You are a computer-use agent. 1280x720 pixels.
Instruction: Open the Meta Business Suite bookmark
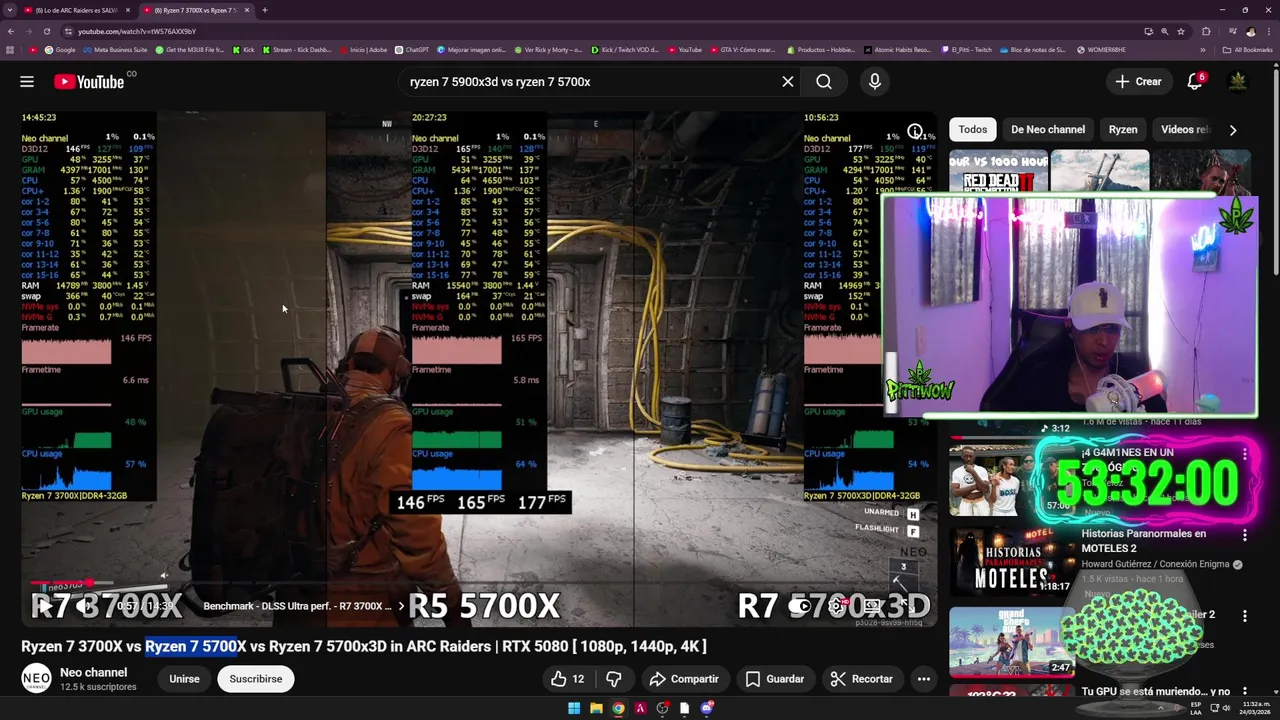(115, 49)
